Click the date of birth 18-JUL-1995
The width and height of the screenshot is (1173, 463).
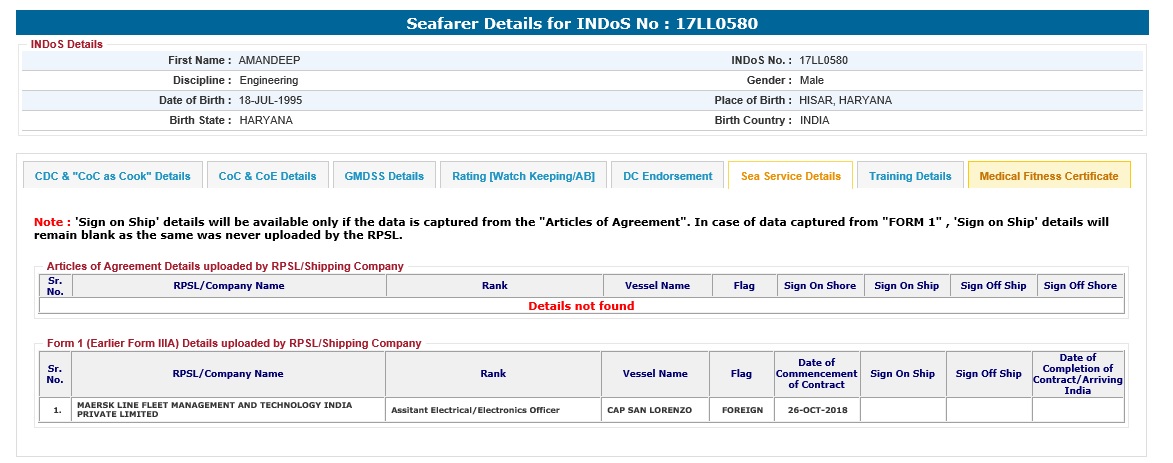(x=270, y=100)
